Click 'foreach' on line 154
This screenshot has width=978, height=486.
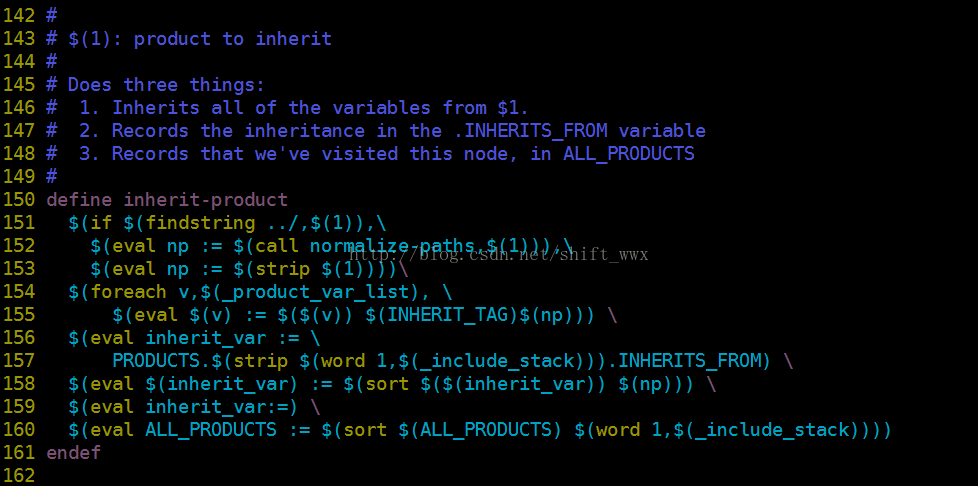[x=128, y=292]
